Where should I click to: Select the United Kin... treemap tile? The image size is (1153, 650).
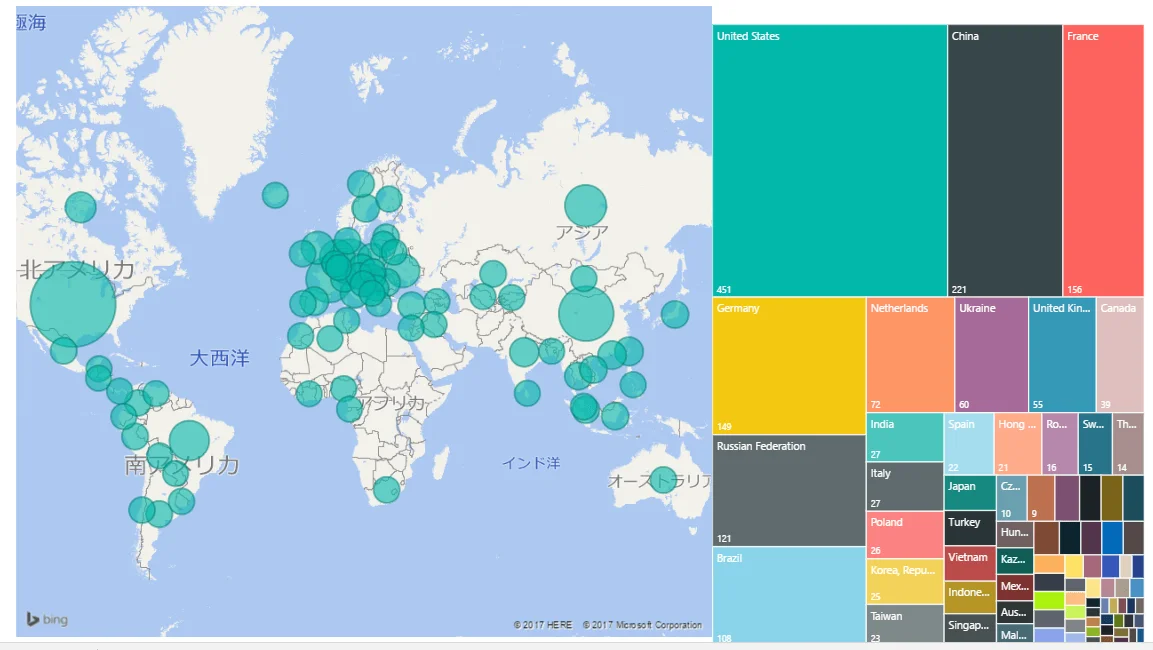(x=1062, y=354)
